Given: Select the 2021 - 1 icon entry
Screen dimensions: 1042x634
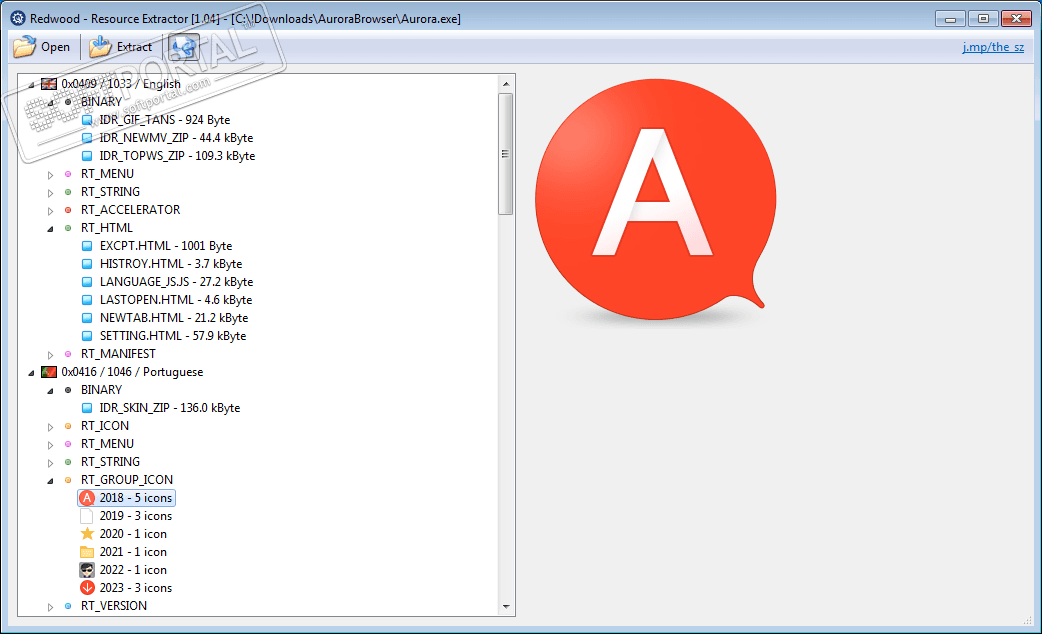Looking at the screenshot, I should [x=133, y=552].
